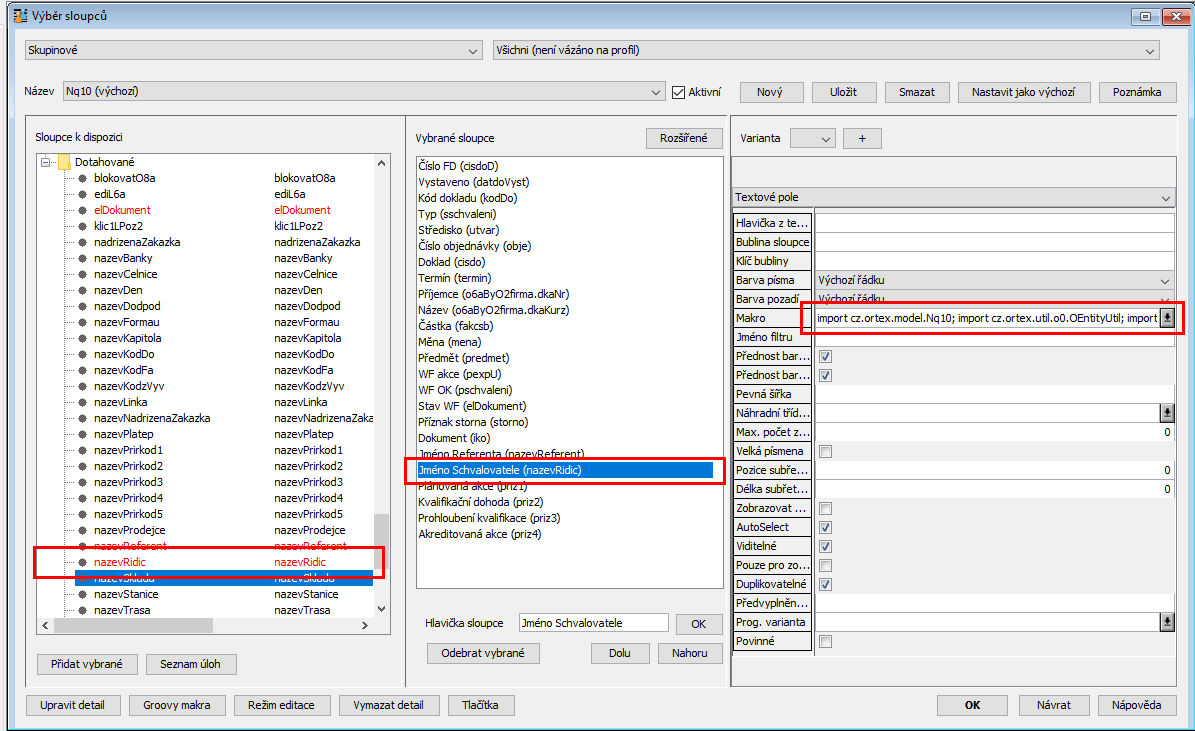
Task: Click the Prog. varianta field arrow icon
Action: click(1166, 622)
